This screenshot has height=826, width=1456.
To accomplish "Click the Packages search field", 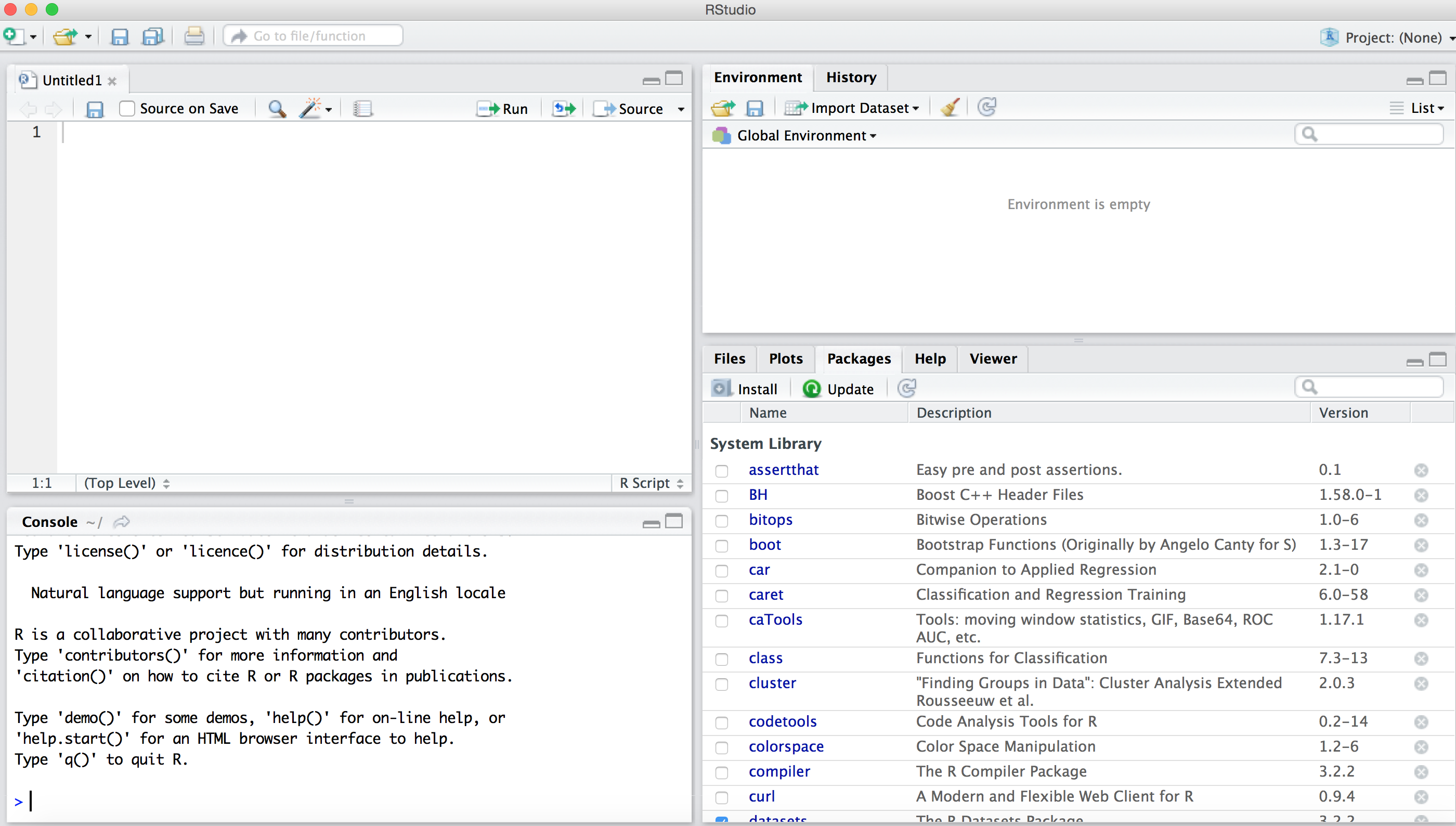I will point(1369,388).
